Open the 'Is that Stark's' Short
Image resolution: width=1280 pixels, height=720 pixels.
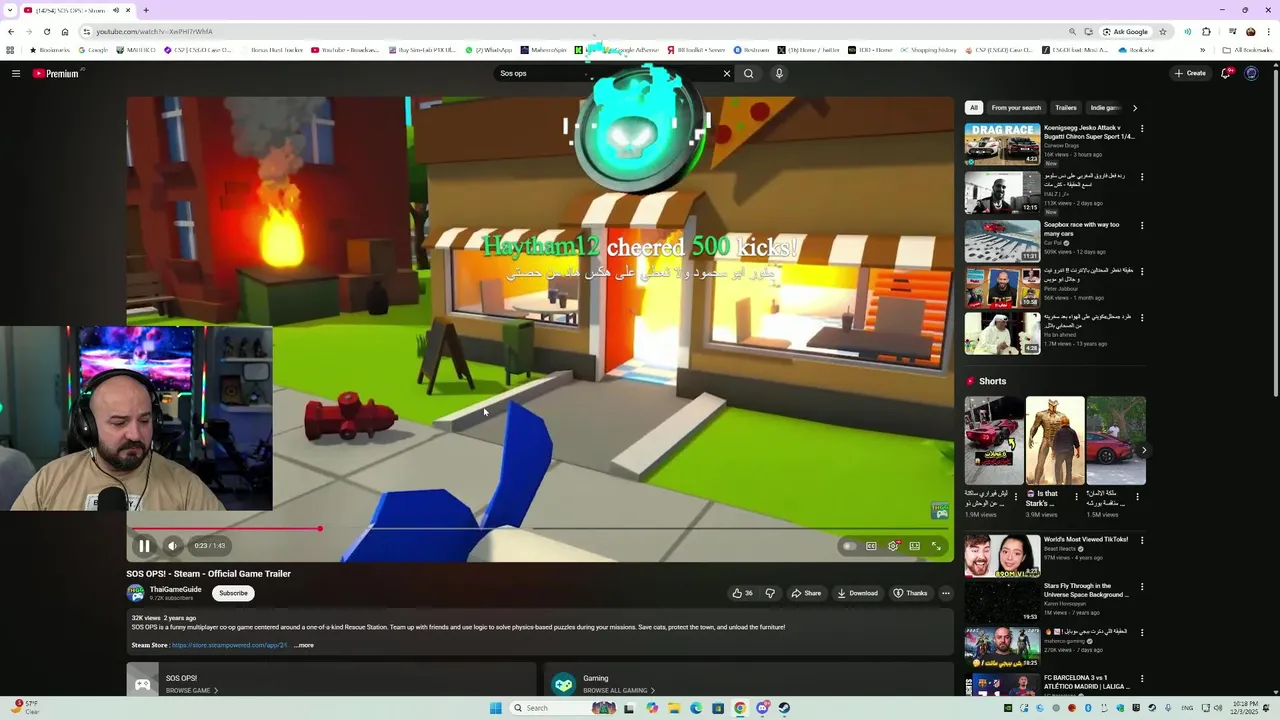coord(1055,441)
